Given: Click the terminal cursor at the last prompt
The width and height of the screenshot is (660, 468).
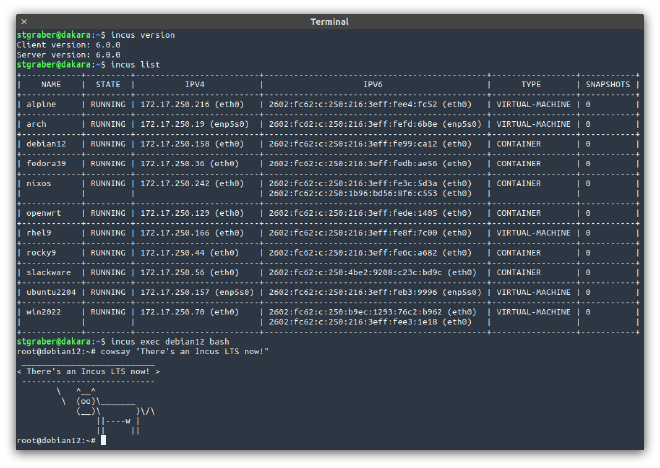Looking at the screenshot, I should tap(103, 440).
